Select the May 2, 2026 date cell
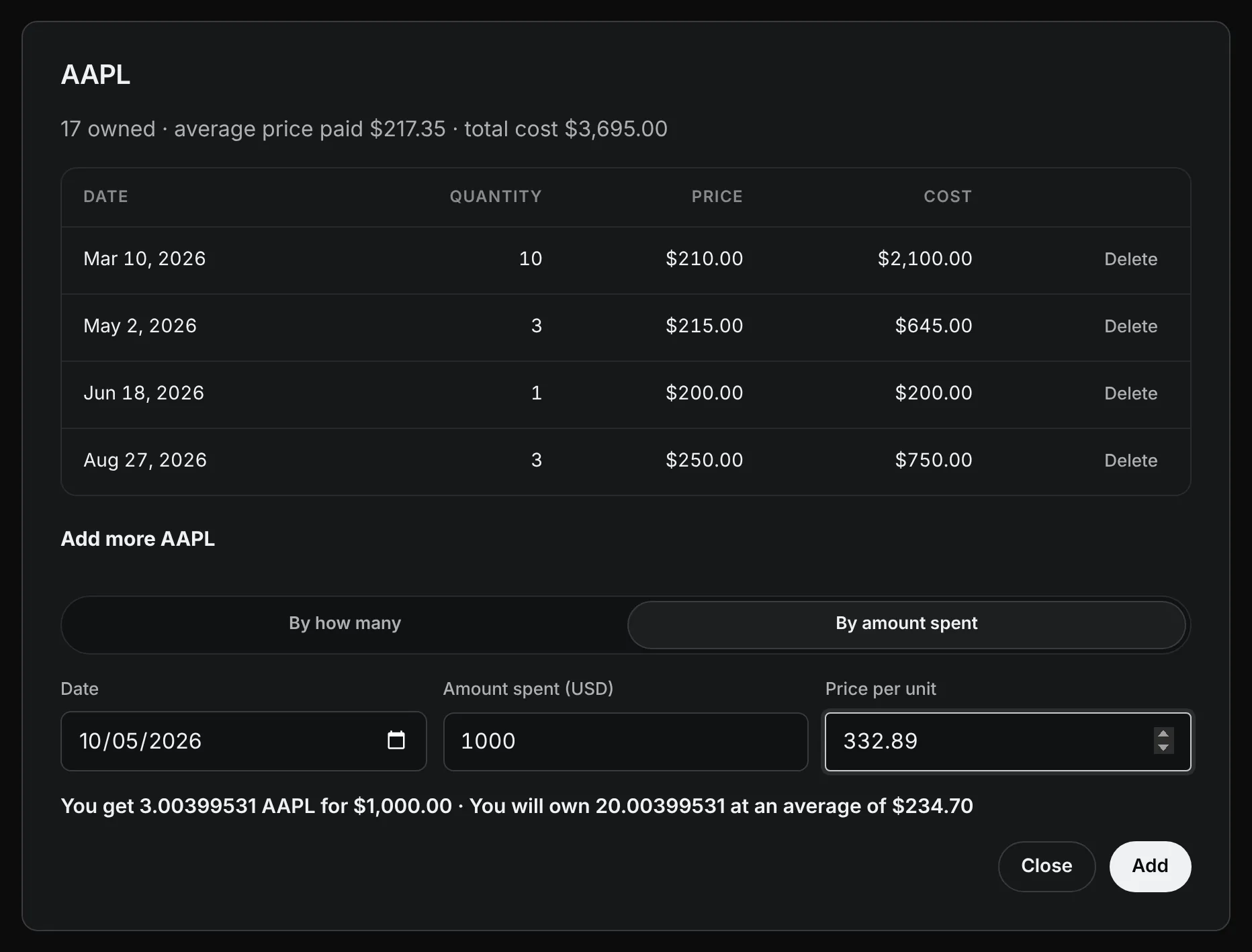The height and width of the screenshot is (952, 1252). click(140, 326)
